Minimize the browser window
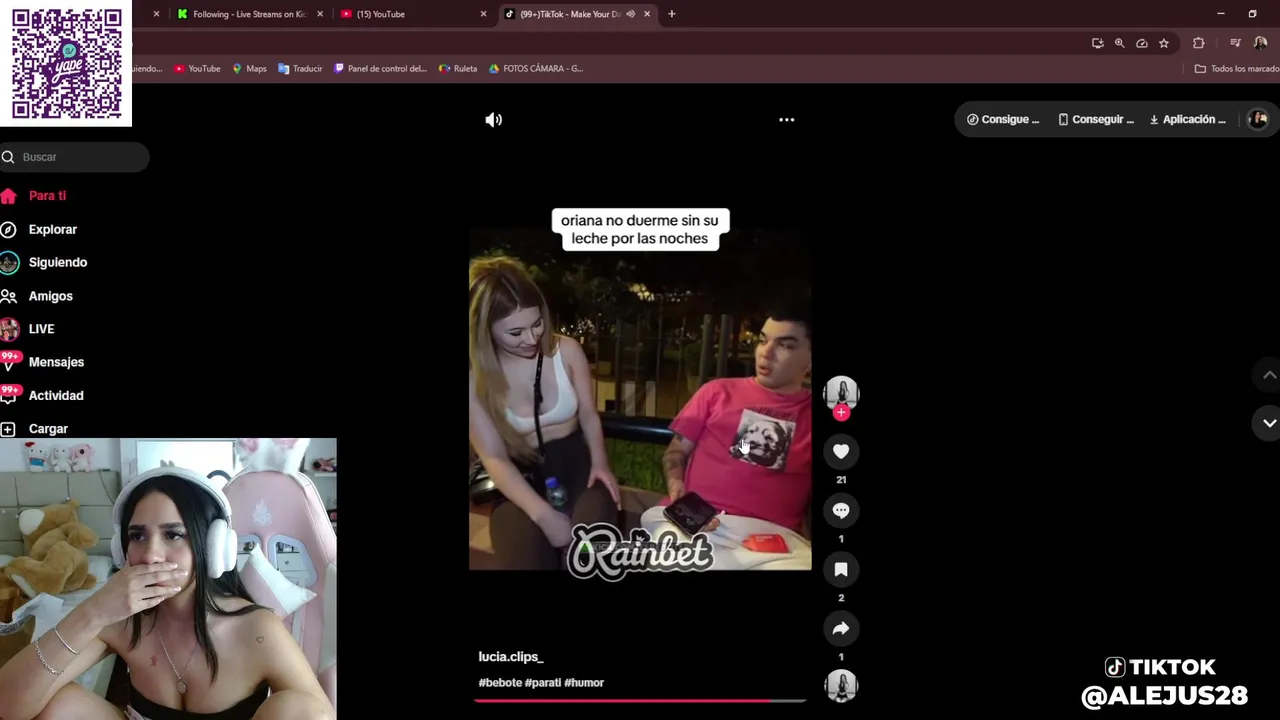1280x720 pixels. [1220, 14]
